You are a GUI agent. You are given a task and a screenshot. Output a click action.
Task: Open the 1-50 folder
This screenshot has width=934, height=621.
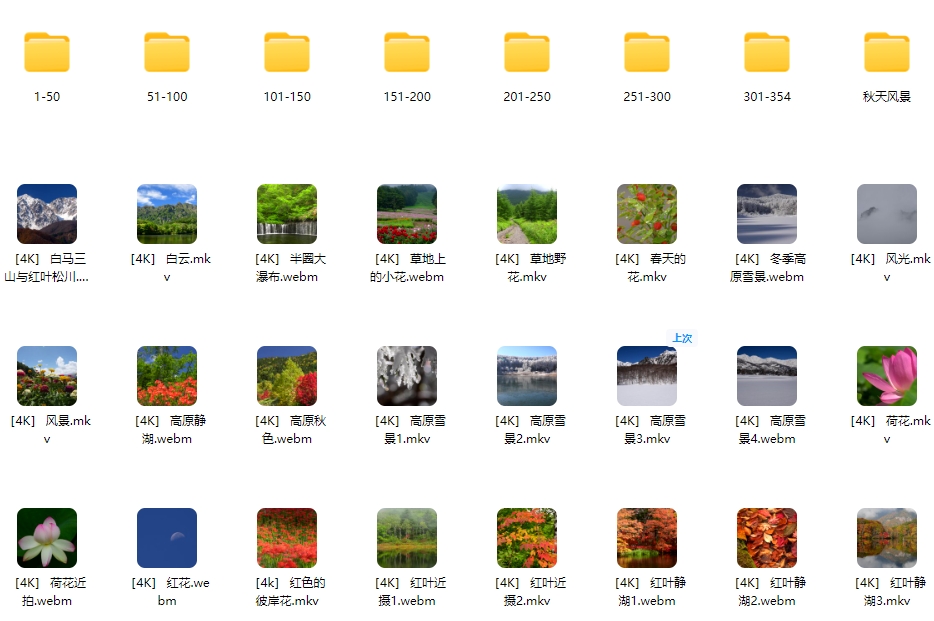[47, 52]
